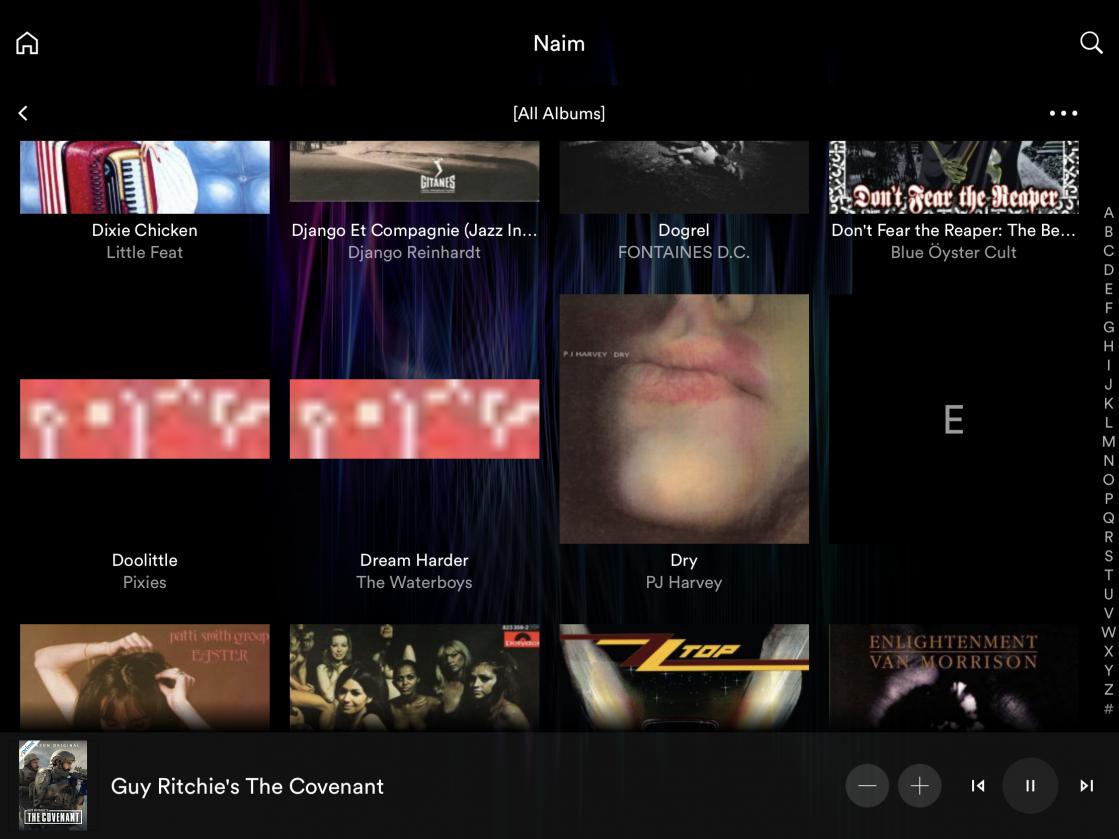Open Dream Harder by The Waterboys
The image size is (1119, 839).
tap(414, 419)
